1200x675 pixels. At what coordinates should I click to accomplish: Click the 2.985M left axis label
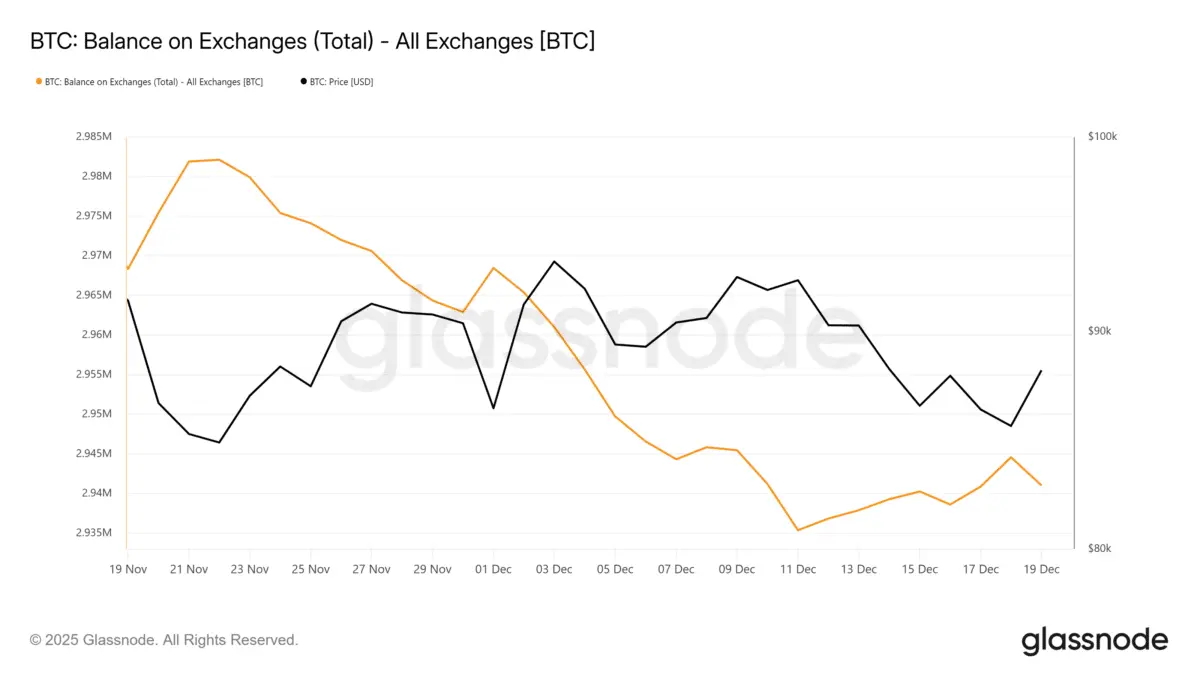pos(94,137)
